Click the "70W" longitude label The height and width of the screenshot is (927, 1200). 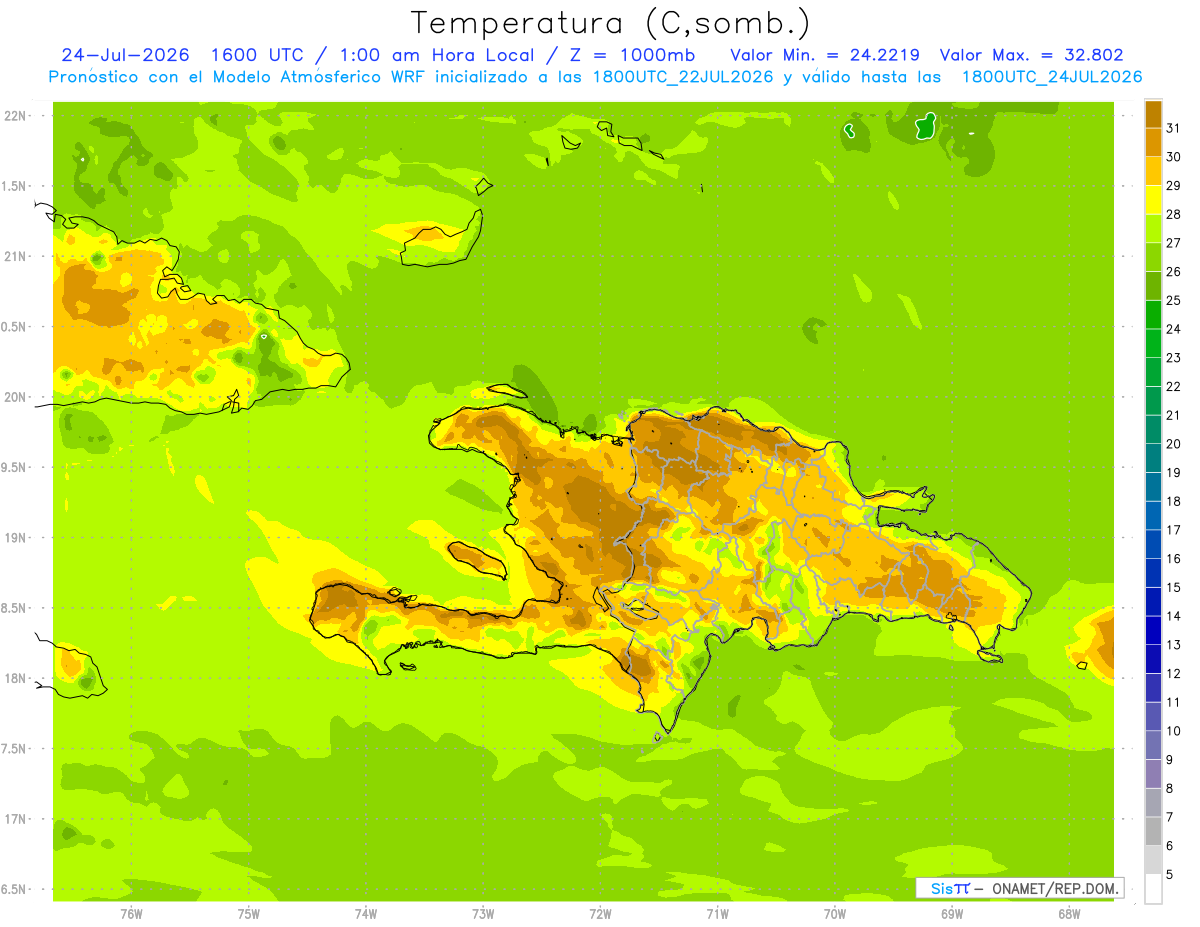pos(835,914)
